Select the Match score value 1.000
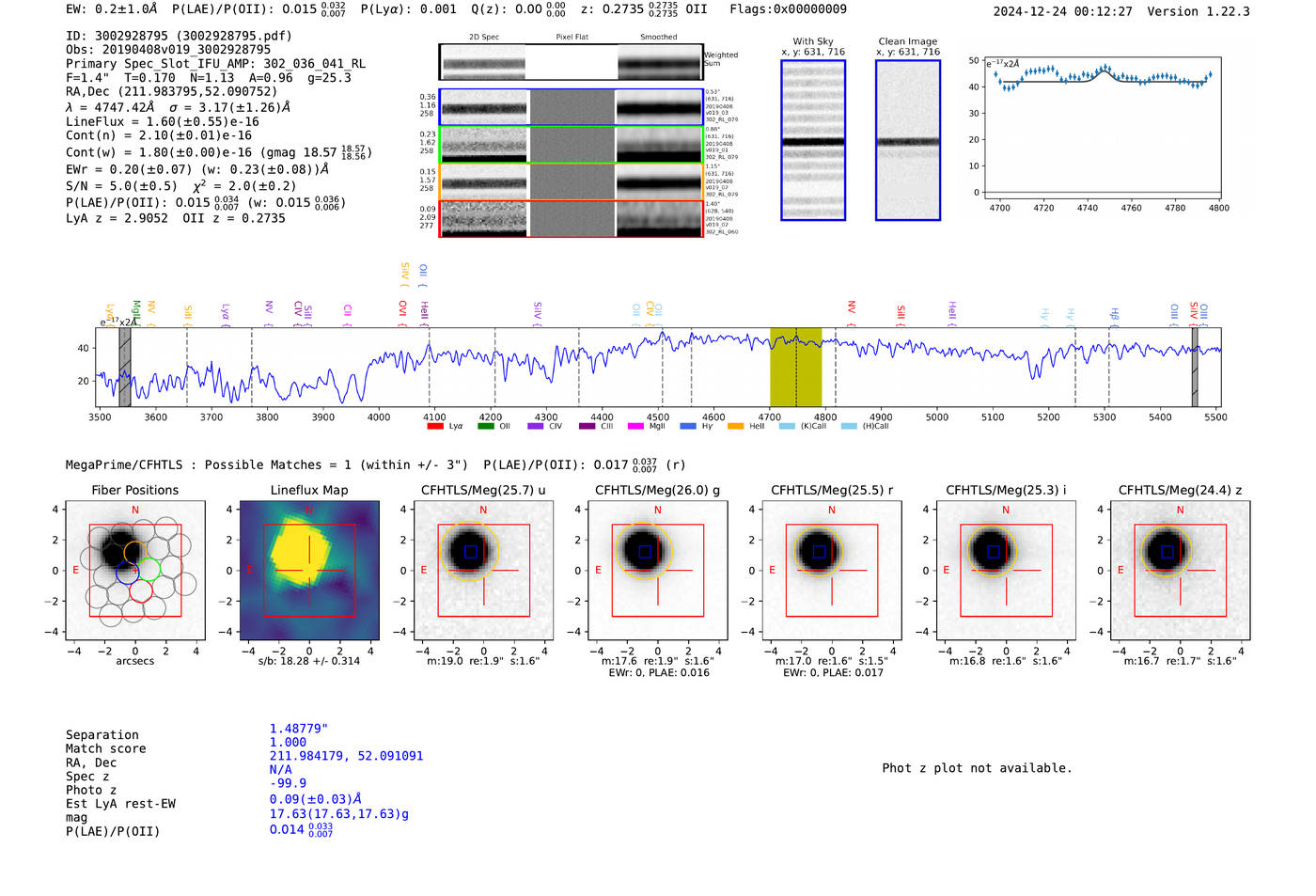The height and width of the screenshot is (896, 1316). pos(288,742)
